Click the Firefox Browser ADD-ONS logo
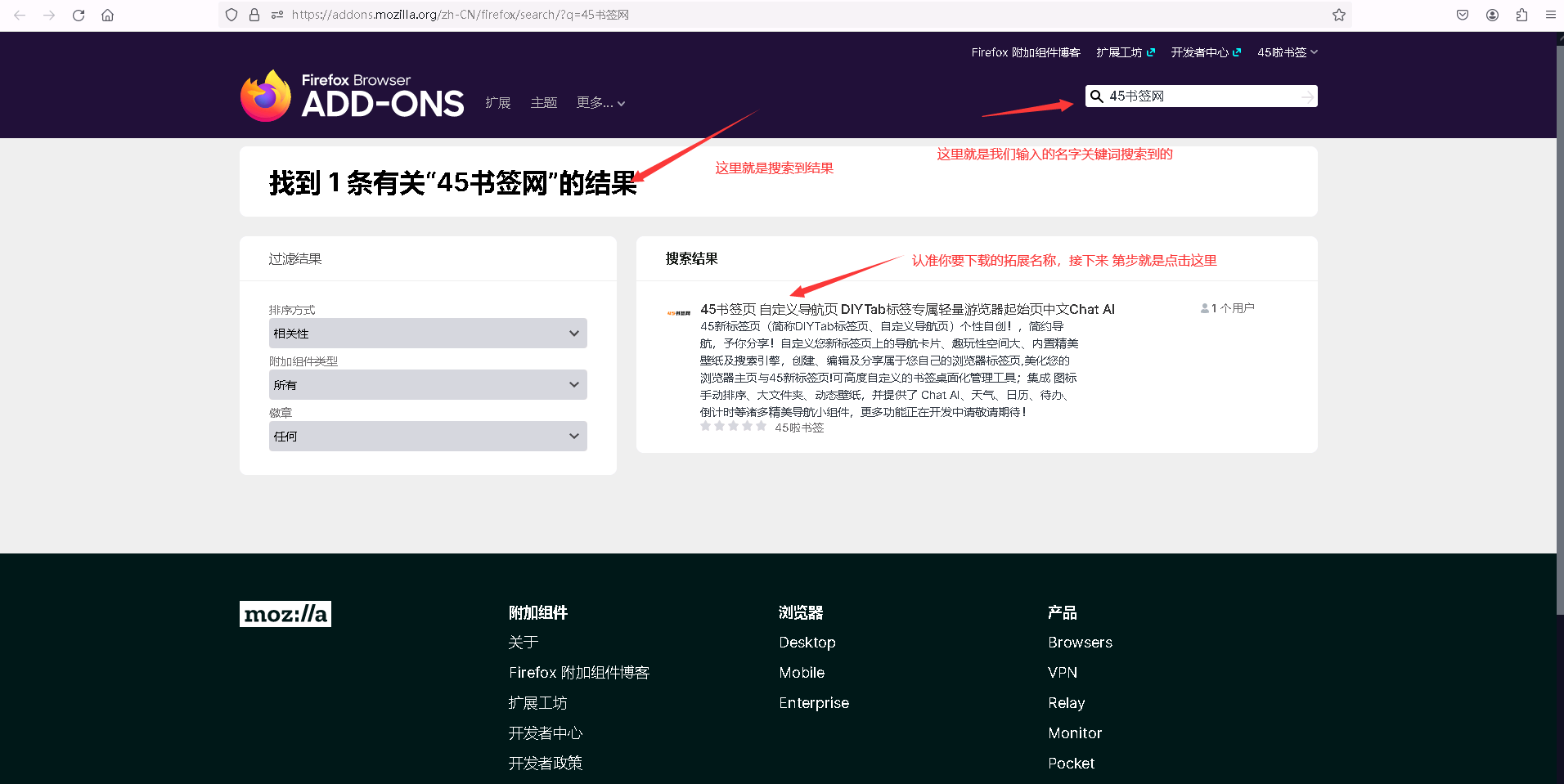The width and height of the screenshot is (1564, 784). click(x=353, y=96)
